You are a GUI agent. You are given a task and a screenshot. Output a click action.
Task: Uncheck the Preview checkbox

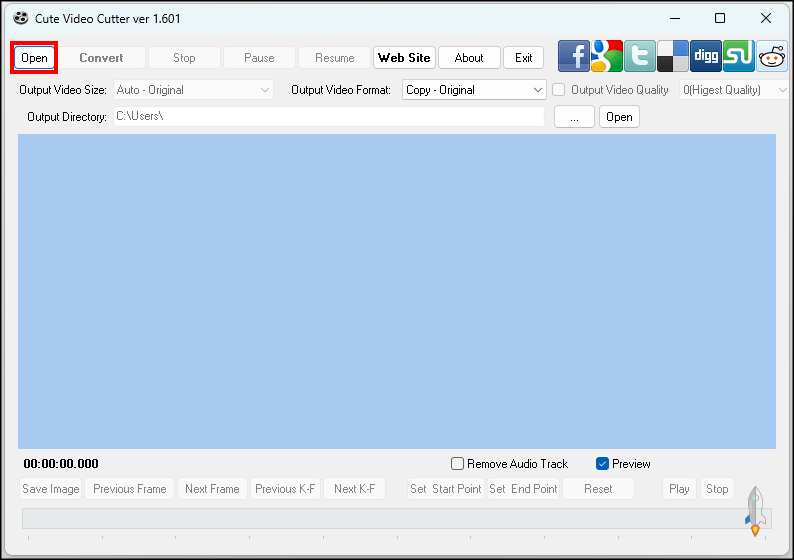603,464
